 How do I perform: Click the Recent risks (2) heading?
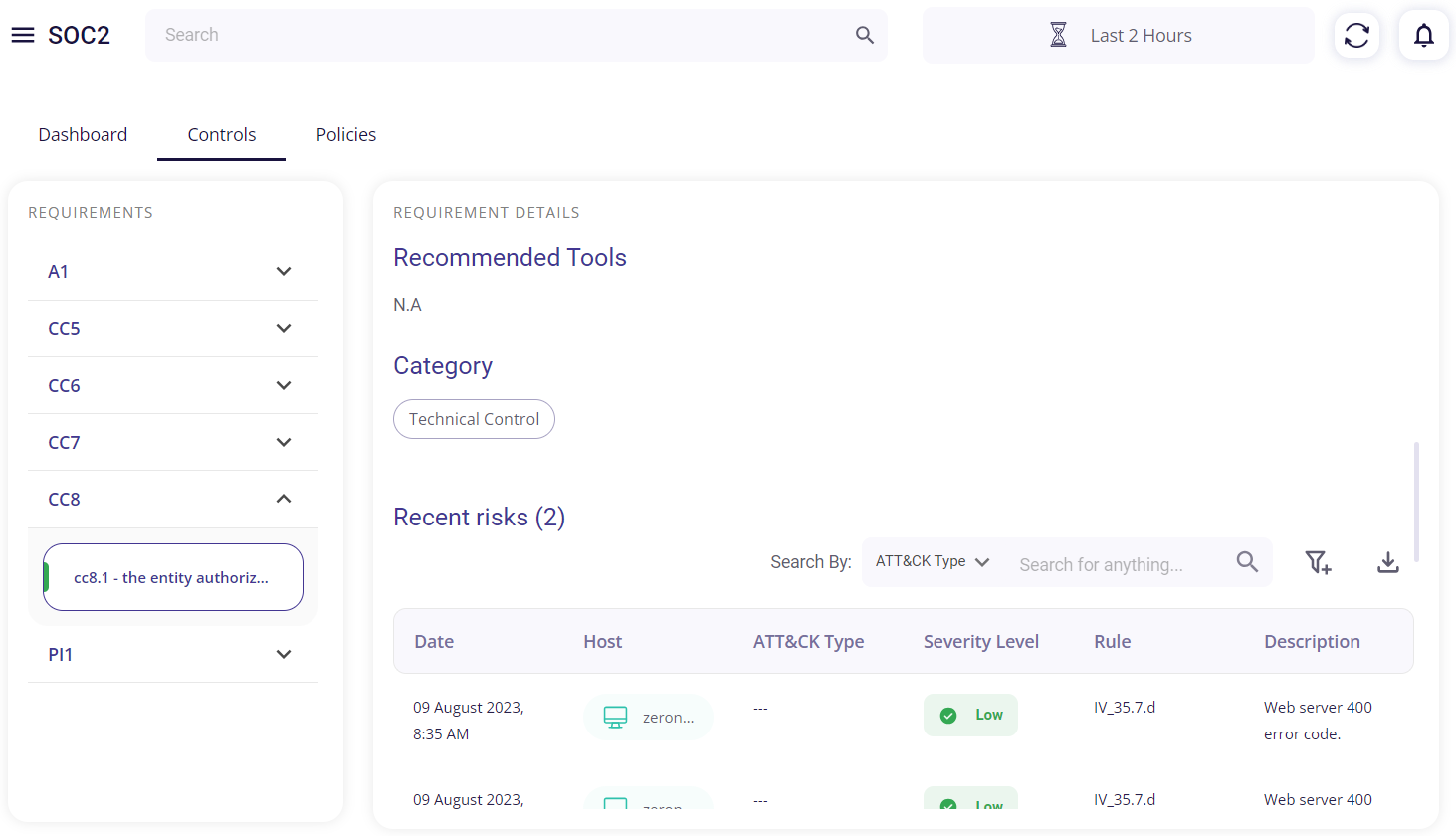pyautogui.click(x=479, y=517)
